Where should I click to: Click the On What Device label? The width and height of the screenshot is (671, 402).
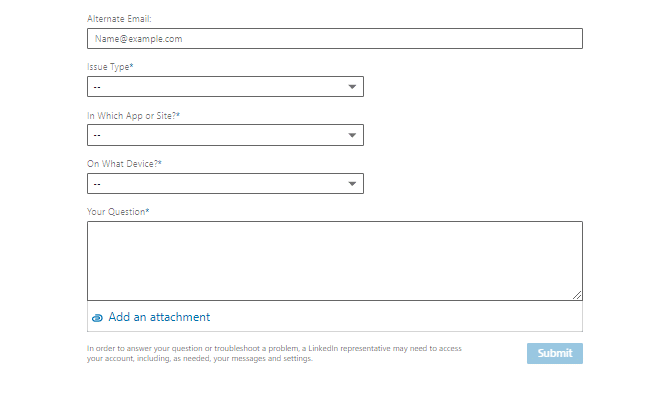tap(124, 164)
